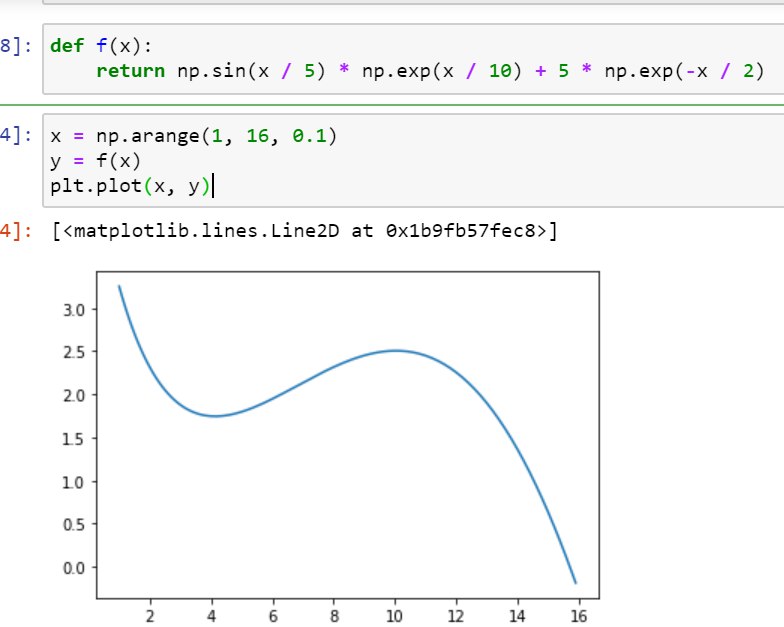The height and width of the screenshot is (627, 784).
Task: Click the matplotlib Line2D output text
Action: (x=304, y=231)
